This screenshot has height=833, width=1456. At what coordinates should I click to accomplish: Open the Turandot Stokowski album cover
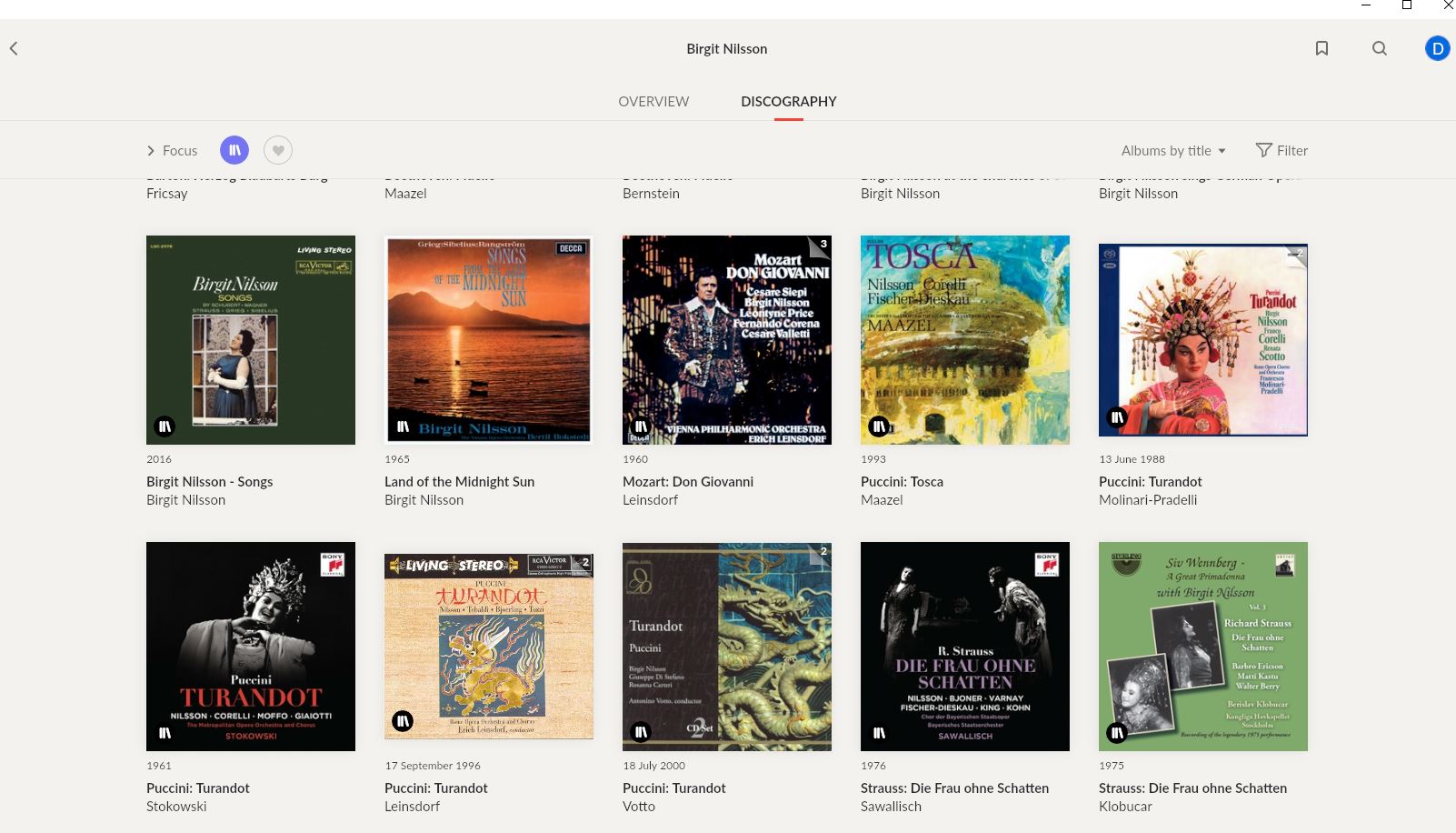coord(251,647)
